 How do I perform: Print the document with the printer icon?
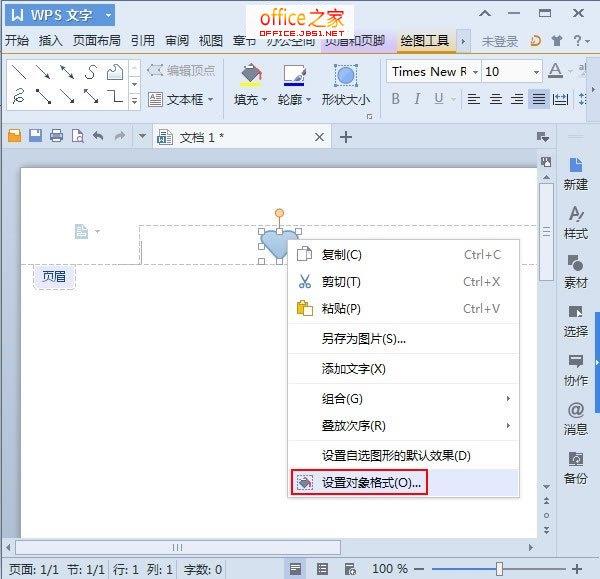click(x=57, y=136)
